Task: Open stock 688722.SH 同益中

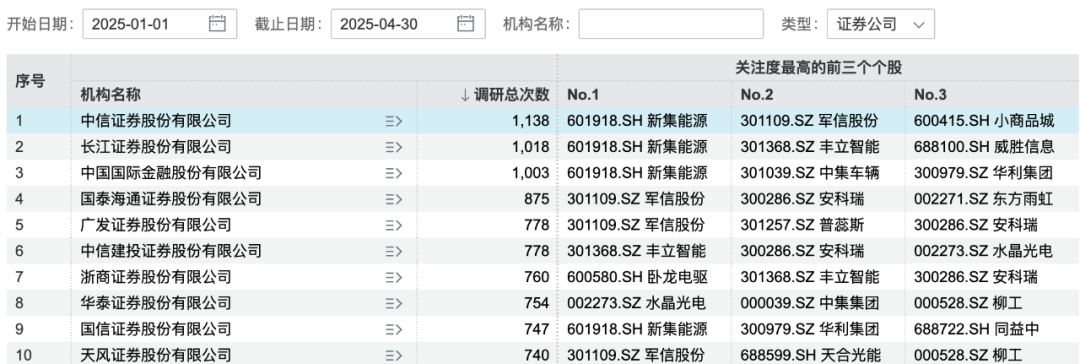Action: (977, 329)
